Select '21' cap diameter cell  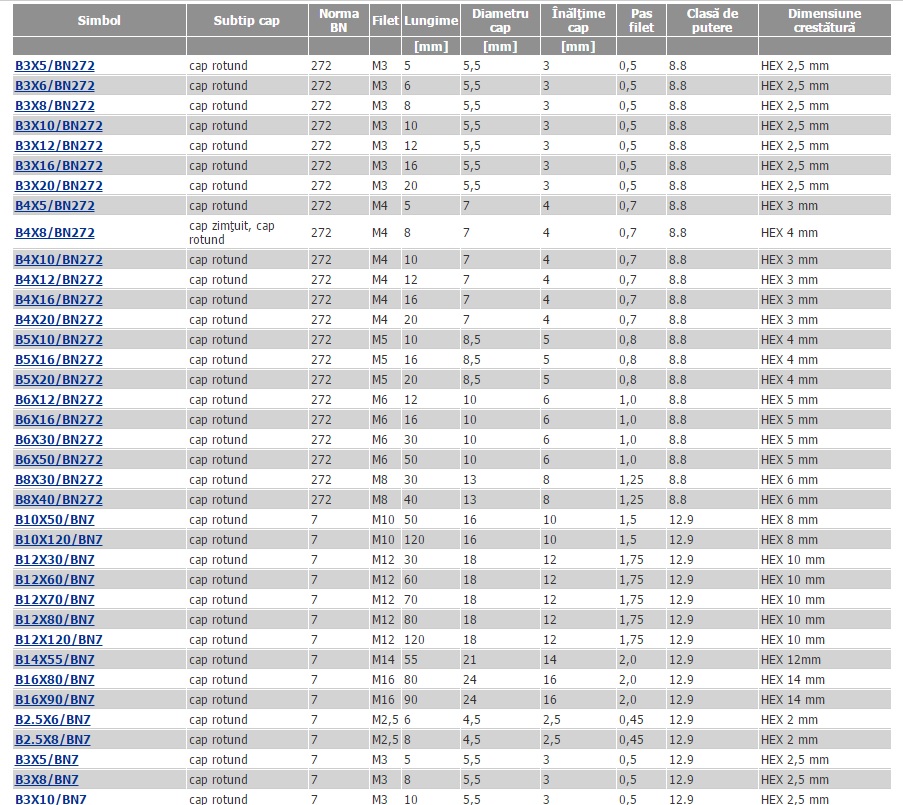tap(470, 660)
